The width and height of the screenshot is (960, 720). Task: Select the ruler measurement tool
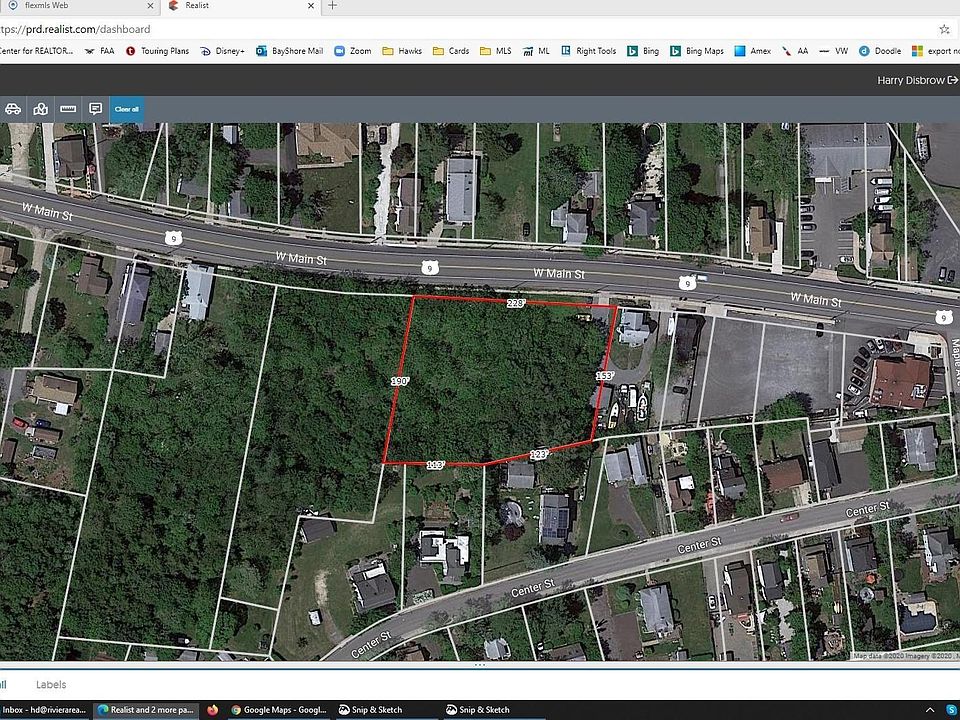pos(68,109)
